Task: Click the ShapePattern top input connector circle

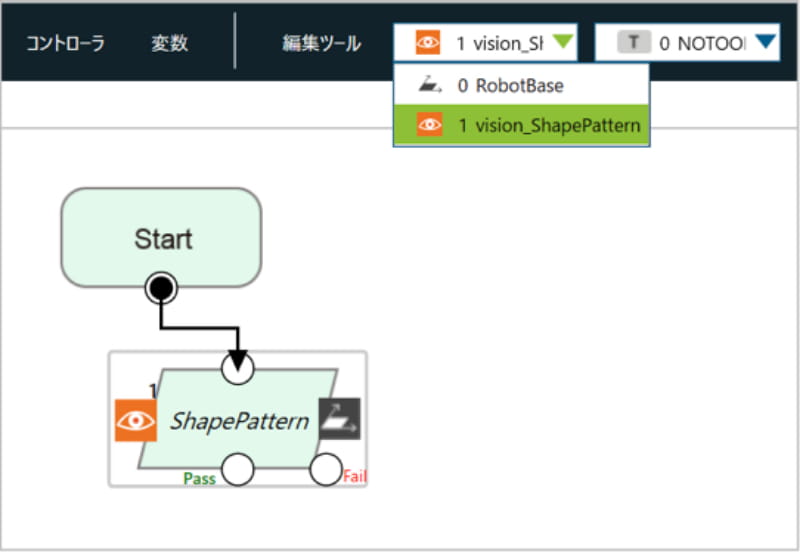Action: [237, 367]
